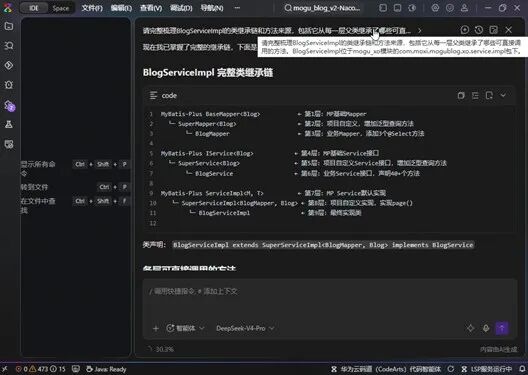This screenshot has height=375, width=528.
Task: Click the refresh sync icon in status bar
Action: pyautogui.click(x=451, y=369)
